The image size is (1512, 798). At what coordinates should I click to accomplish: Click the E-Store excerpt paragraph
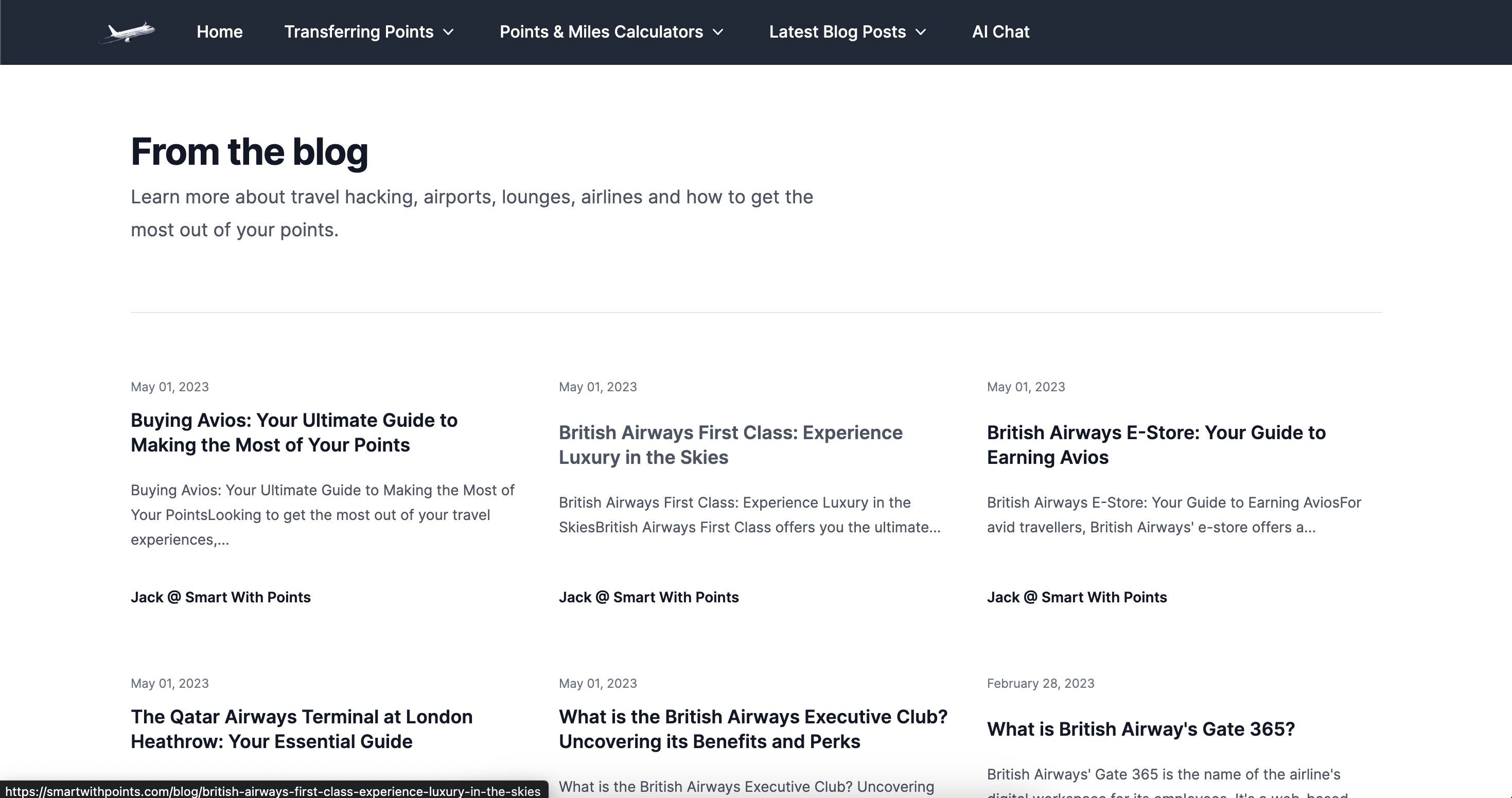point(1174,515)
